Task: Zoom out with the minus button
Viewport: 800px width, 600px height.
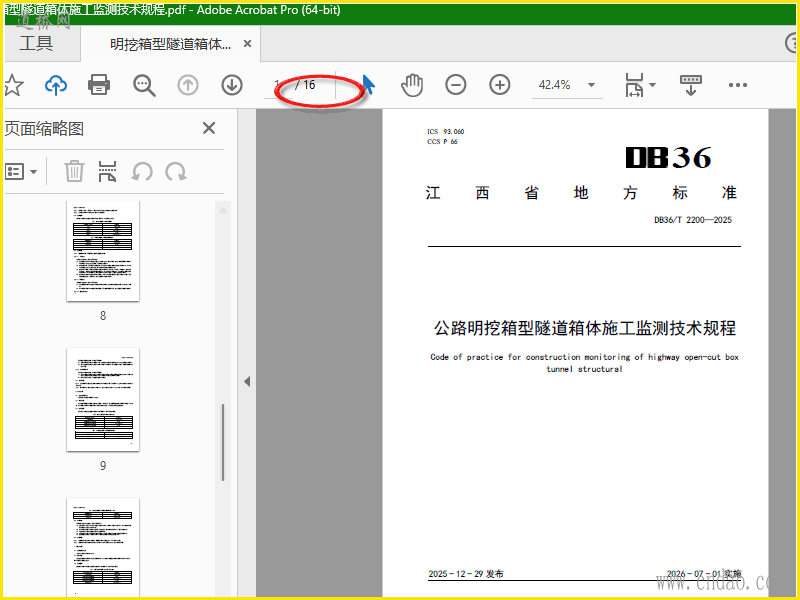Action: [x=456, y=85]
